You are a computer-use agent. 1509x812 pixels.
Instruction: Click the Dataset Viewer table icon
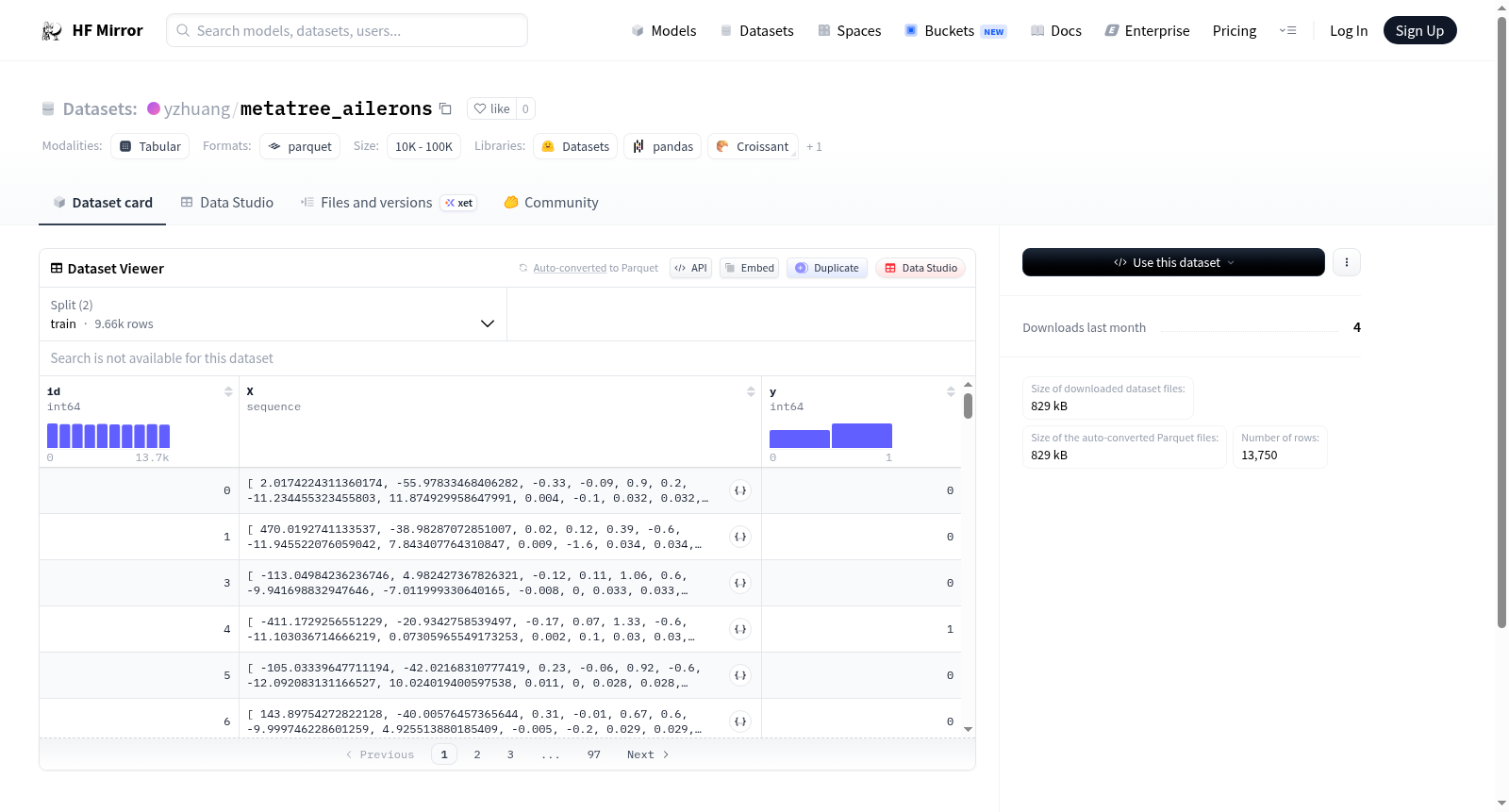point(57,269)
